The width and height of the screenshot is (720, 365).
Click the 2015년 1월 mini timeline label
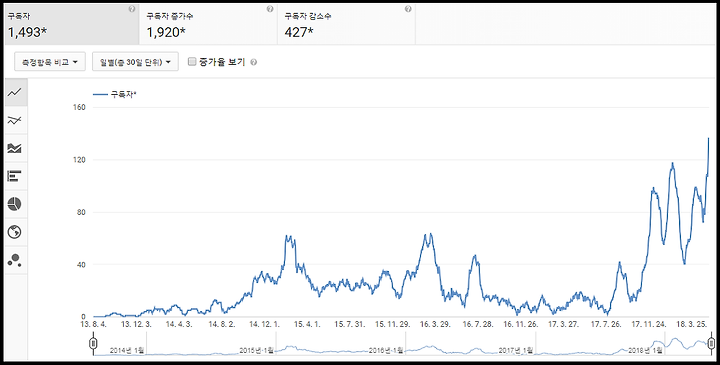(x=257, y=350)
